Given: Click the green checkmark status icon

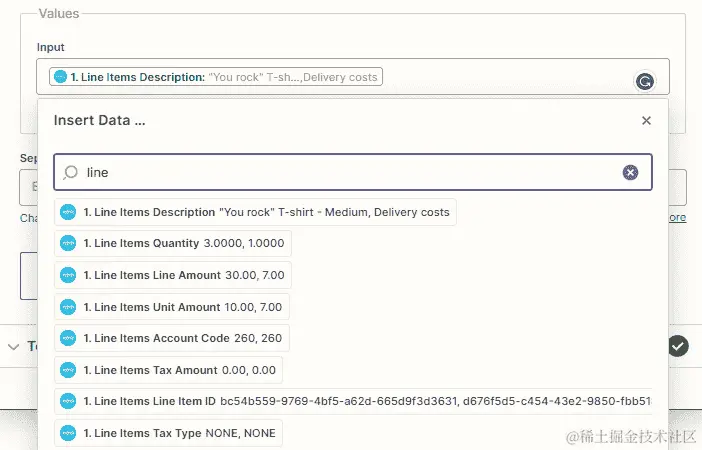Looking at the screenshot, I should pos(679,346).
